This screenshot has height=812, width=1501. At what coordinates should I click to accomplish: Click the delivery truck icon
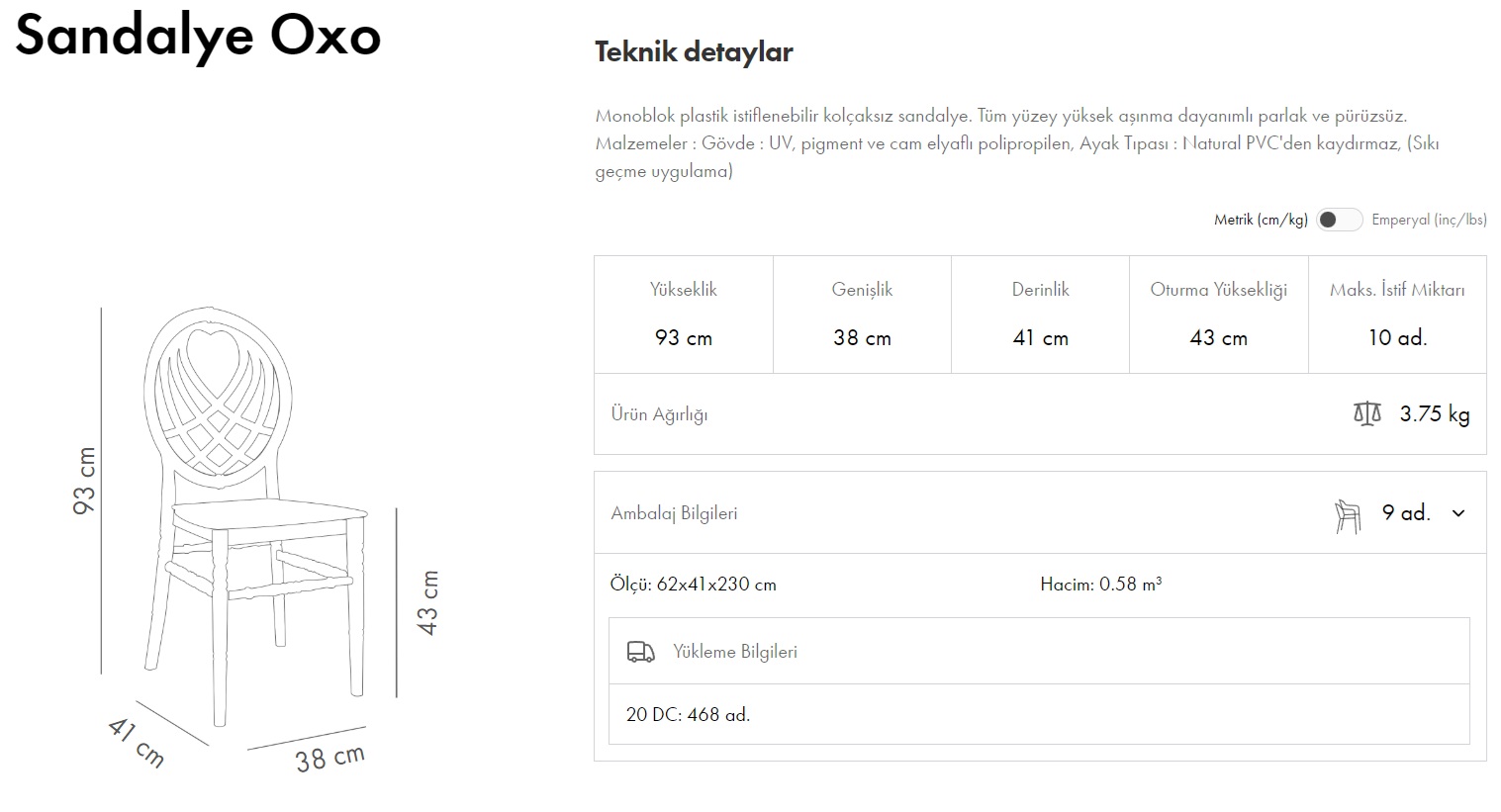[x=641, y=652]
